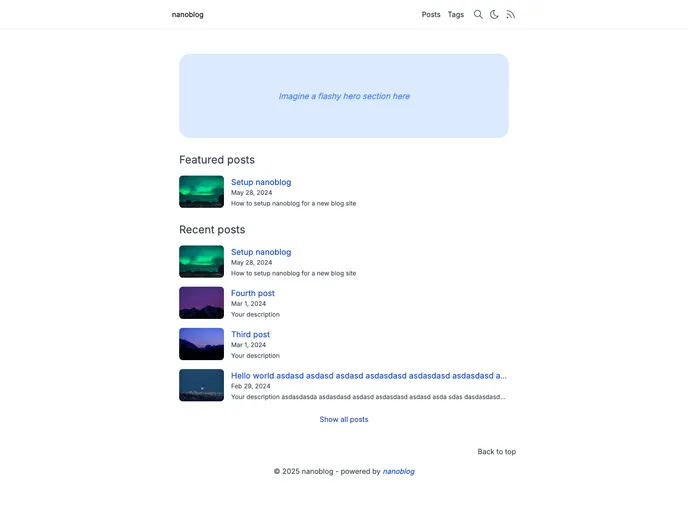Click the Hello world night sky thumbnail
The width and height of the screenshot is (688, 512).
[x=201, y=385]
